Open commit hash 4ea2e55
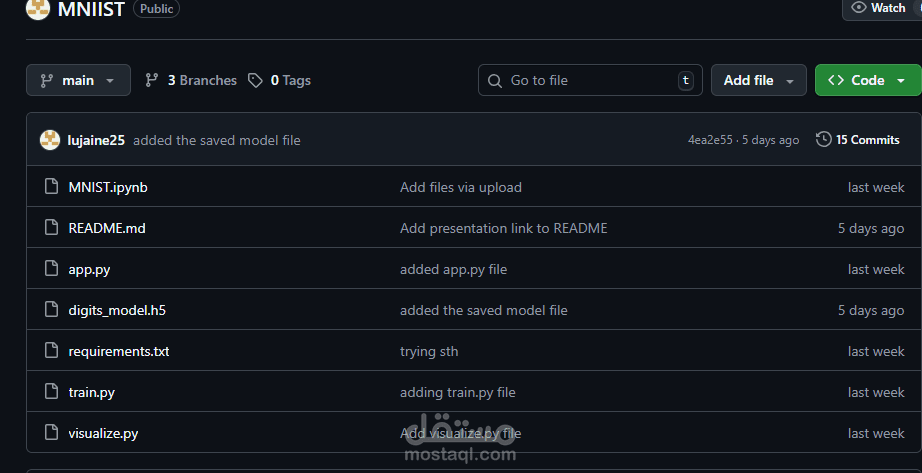 point(710,140)
